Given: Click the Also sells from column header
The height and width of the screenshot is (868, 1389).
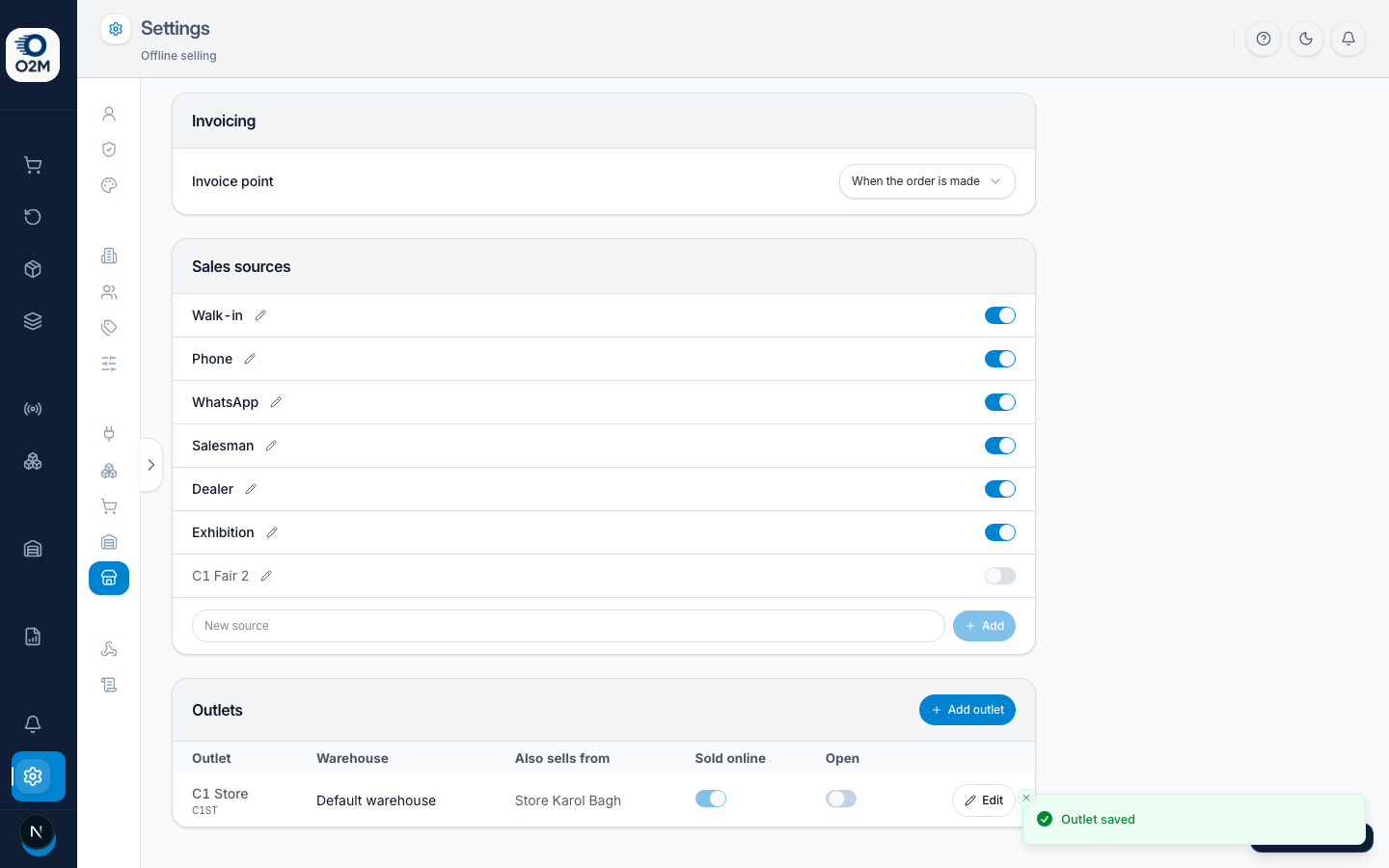Looking at the screenshot, I should (x=562, y=758).
